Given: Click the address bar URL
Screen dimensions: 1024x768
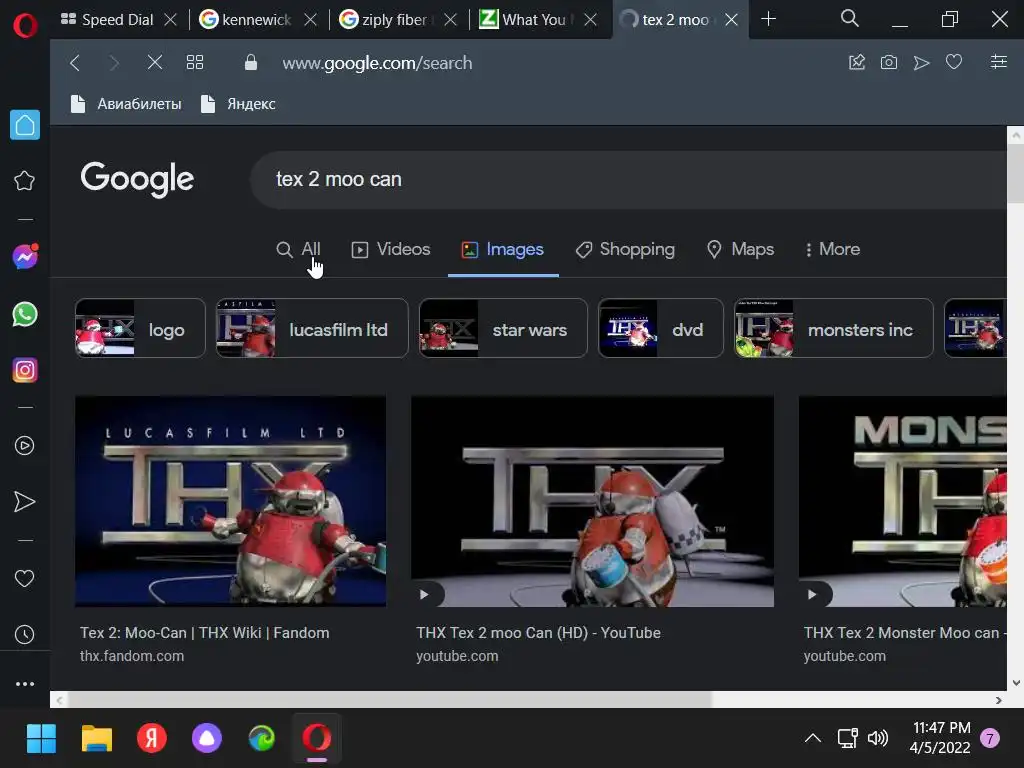Looking at the screenshot, I should (377, 63).
